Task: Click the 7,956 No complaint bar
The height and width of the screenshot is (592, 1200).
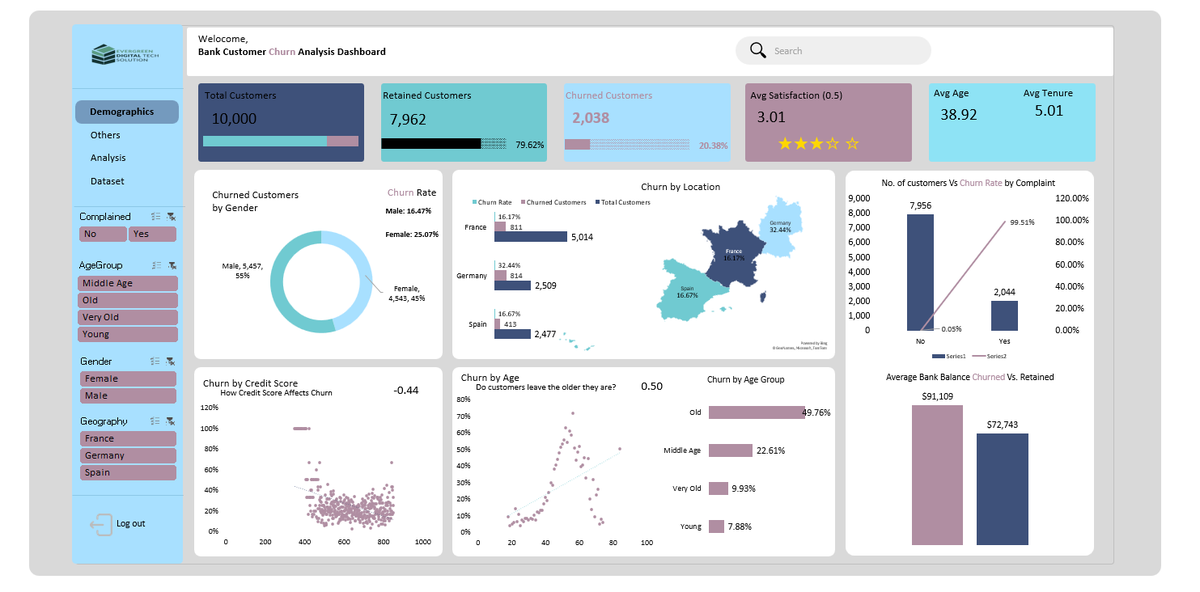Action: point(920,272)
